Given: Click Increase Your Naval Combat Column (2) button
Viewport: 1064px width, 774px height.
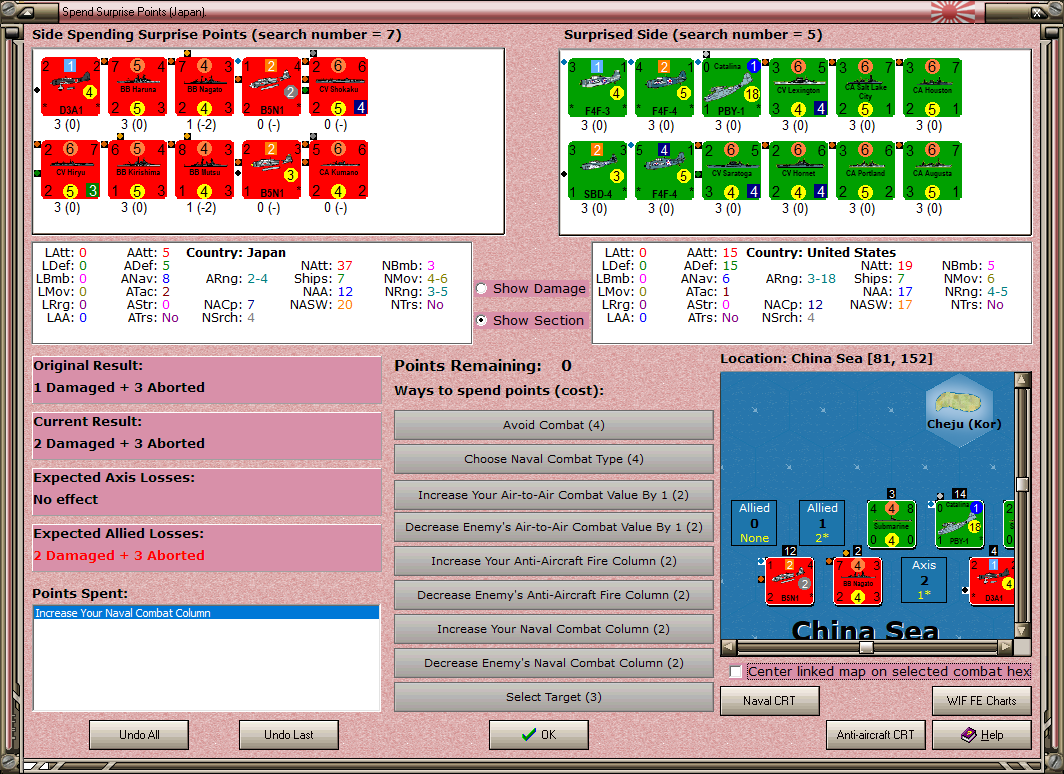Looking at the screenshot, I should coord(554,629).
